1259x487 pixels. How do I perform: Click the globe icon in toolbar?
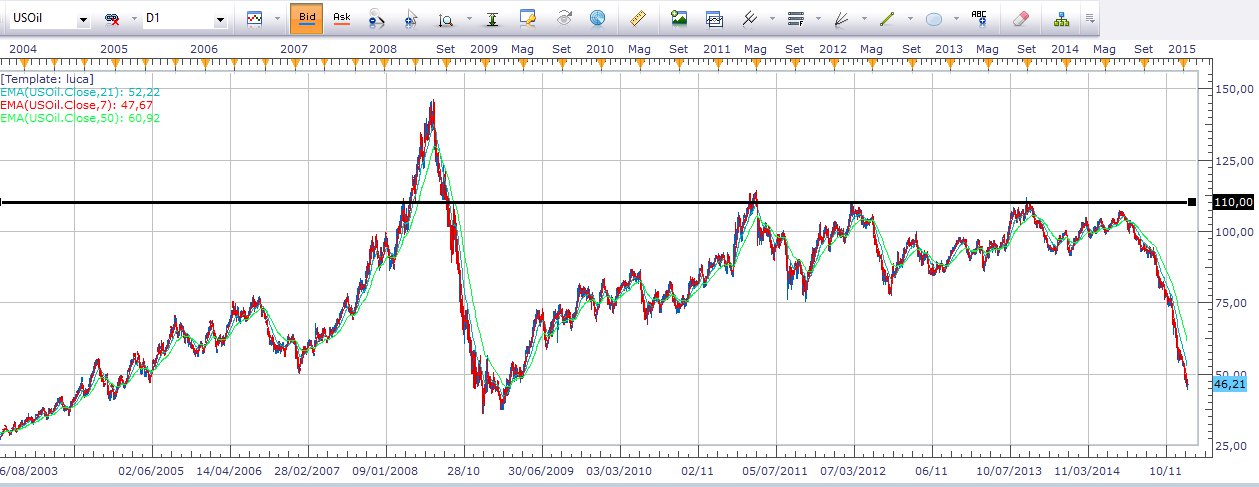click(598, 18)
